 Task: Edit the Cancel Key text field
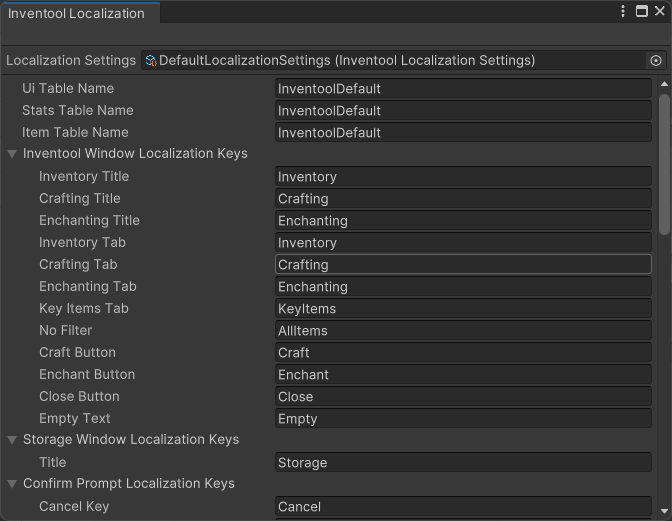tap(463, 507)
